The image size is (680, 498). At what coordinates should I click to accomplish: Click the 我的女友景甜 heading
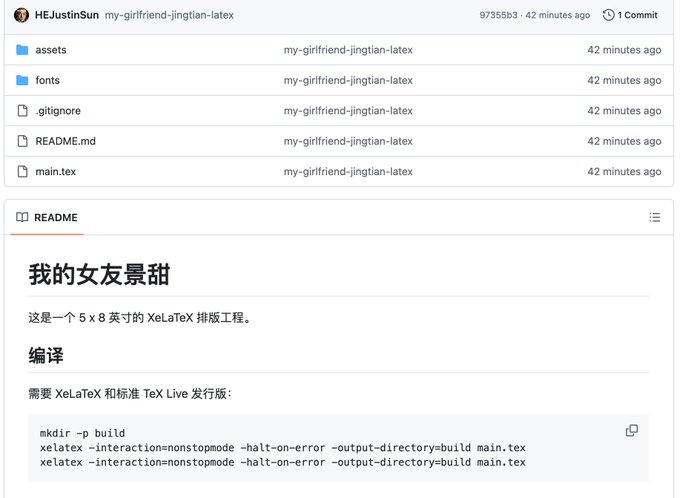[99, 275]
